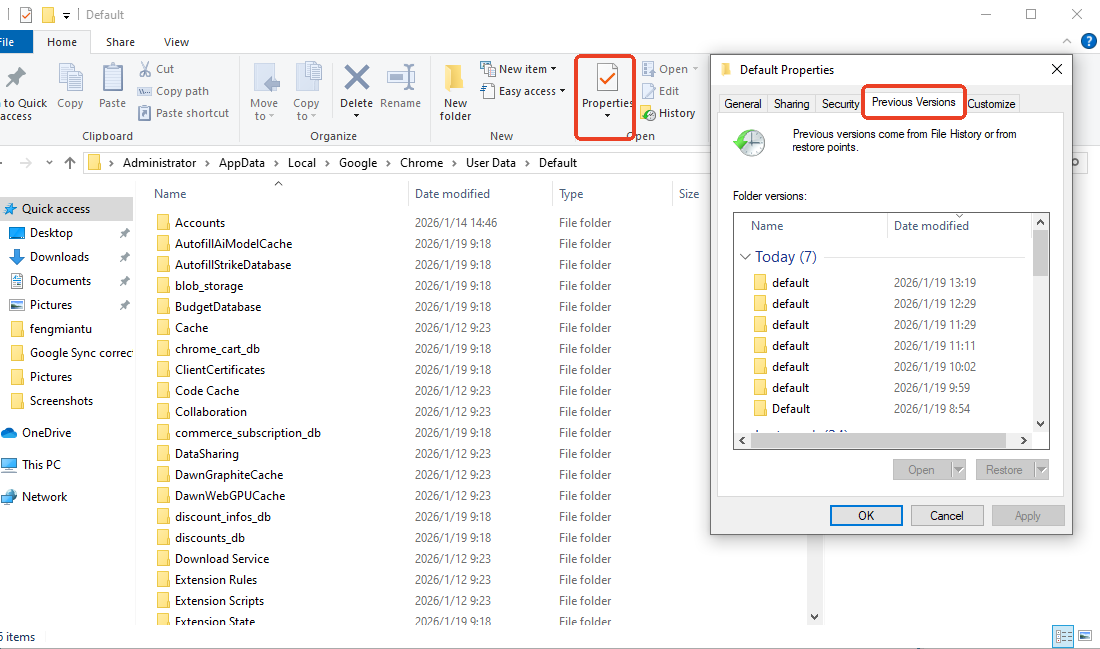
Task: Open the View ribbon tab
Action: [176, 42]
